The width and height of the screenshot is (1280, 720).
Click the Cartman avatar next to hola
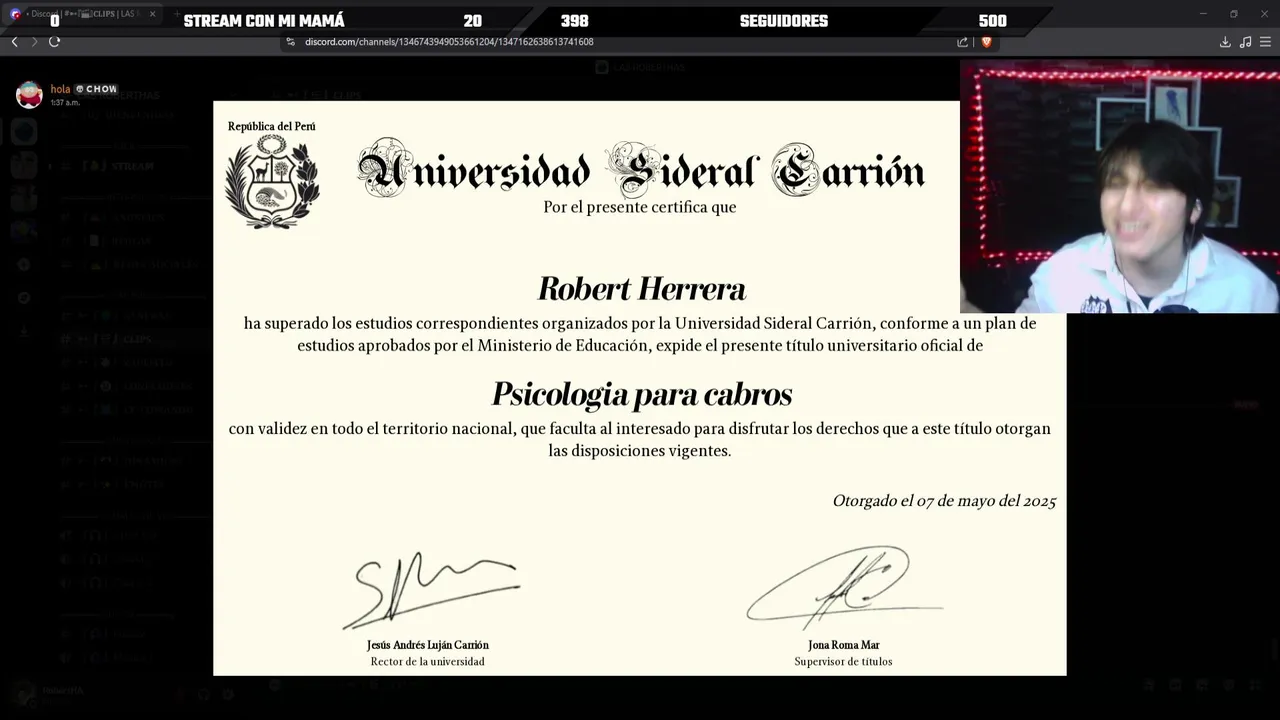[x=29, y=95]
